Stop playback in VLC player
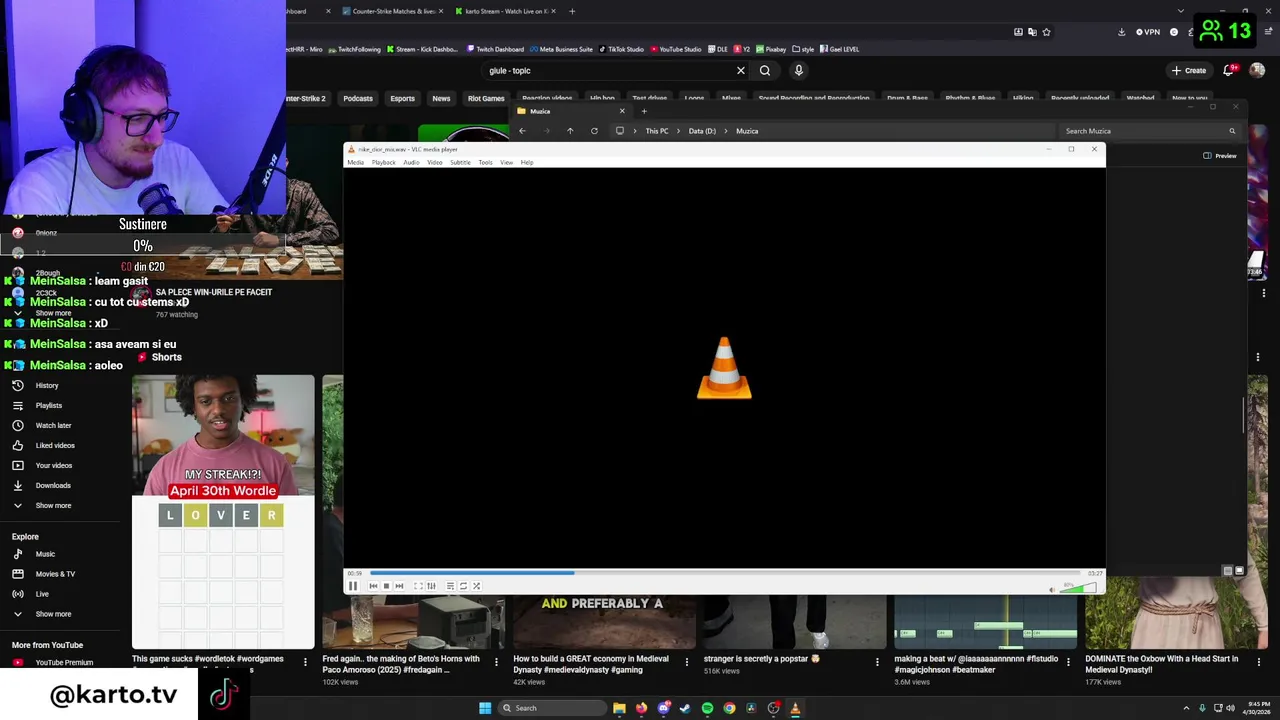The width and height of the screenshot is (1280, 720). 386,586
